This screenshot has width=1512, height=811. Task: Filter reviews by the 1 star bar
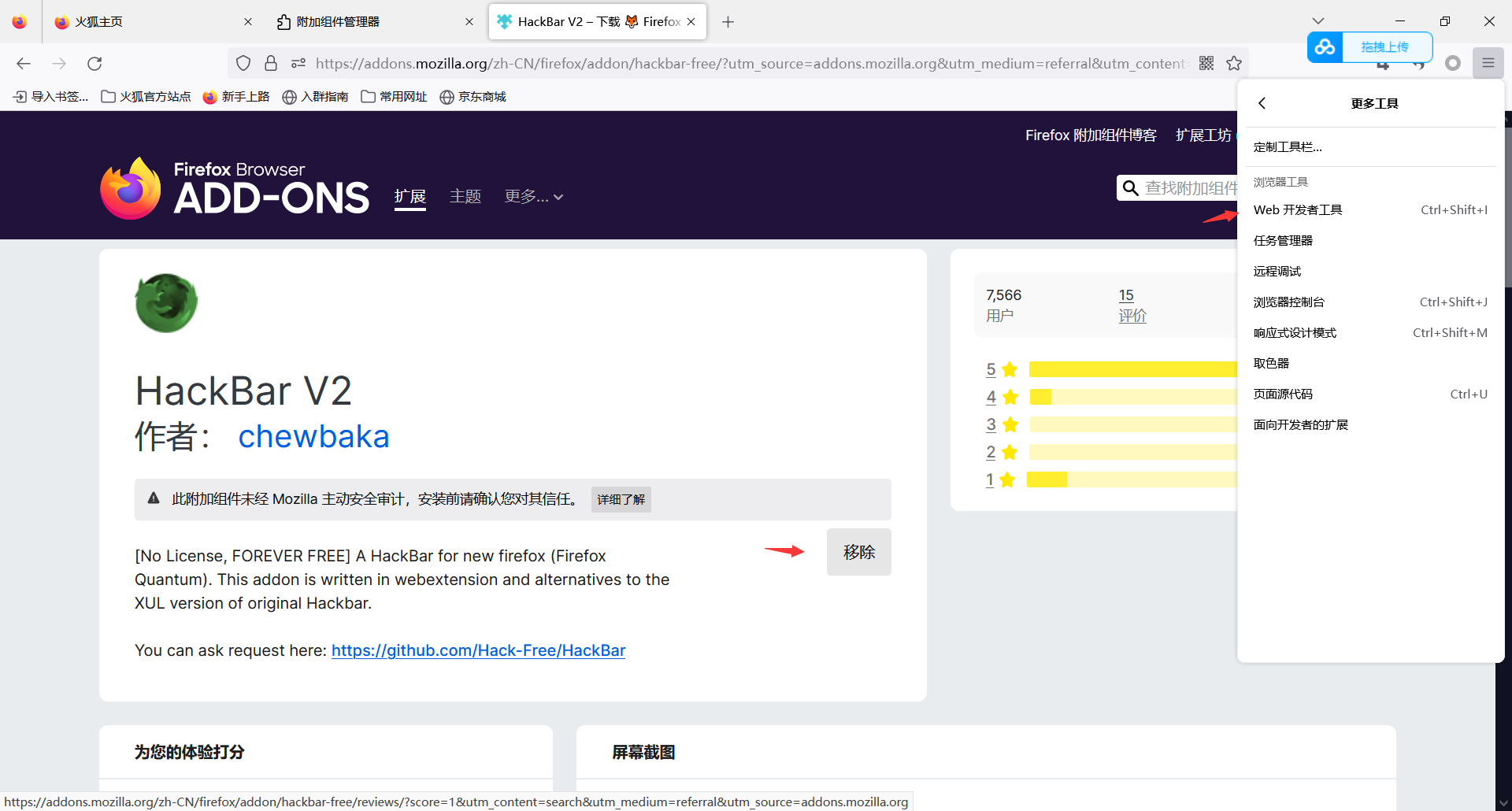click(1132, 480)
